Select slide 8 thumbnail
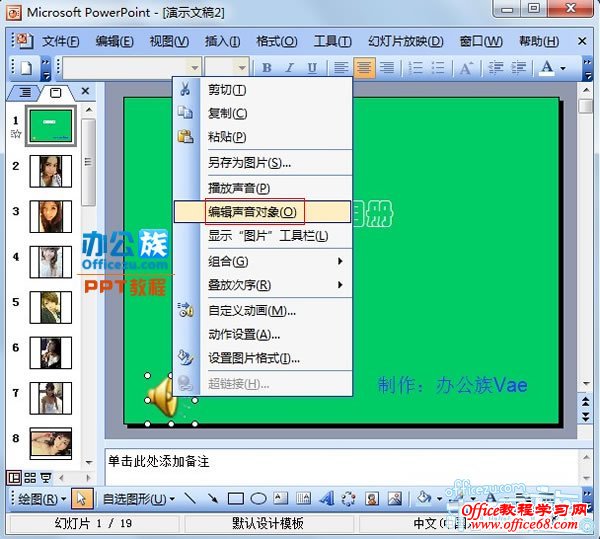The image size is (600, 539). tap(51, 443)
